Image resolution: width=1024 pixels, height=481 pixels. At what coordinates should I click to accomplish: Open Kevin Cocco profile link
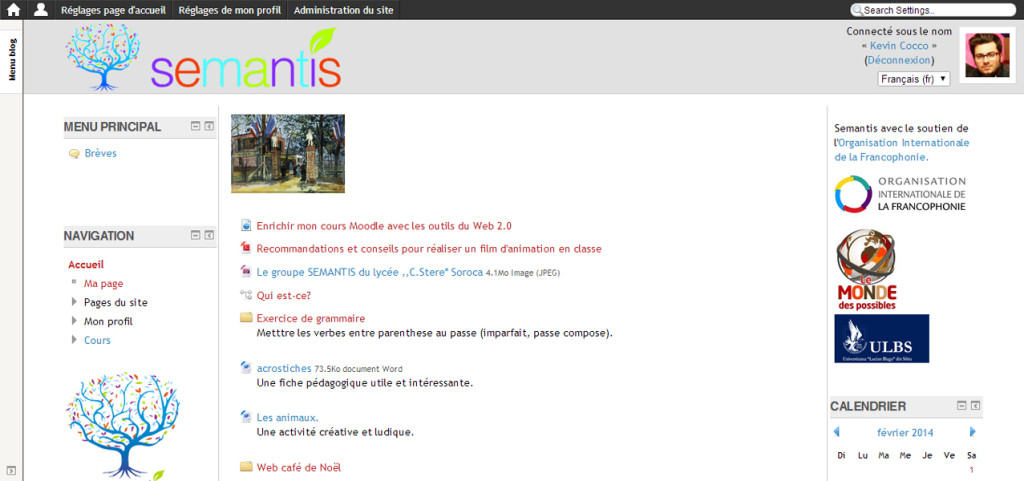click(899, 46)
